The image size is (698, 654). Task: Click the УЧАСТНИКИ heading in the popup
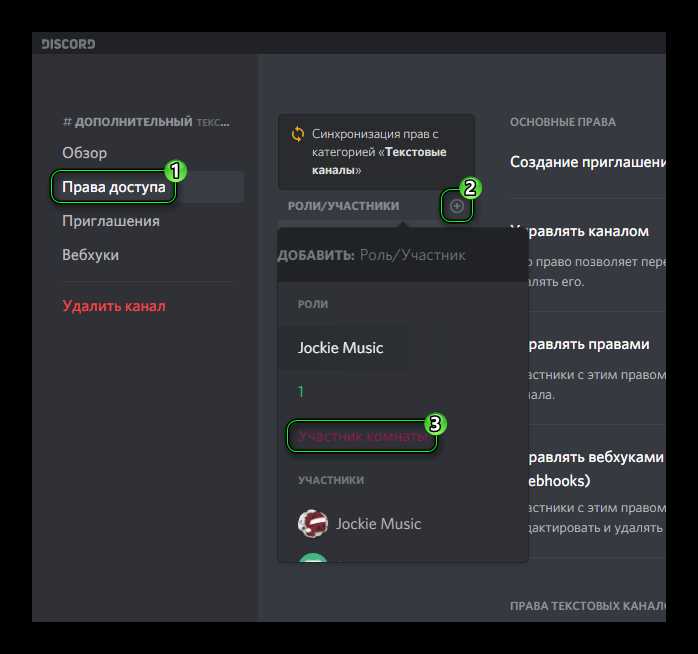coord(331,480)
